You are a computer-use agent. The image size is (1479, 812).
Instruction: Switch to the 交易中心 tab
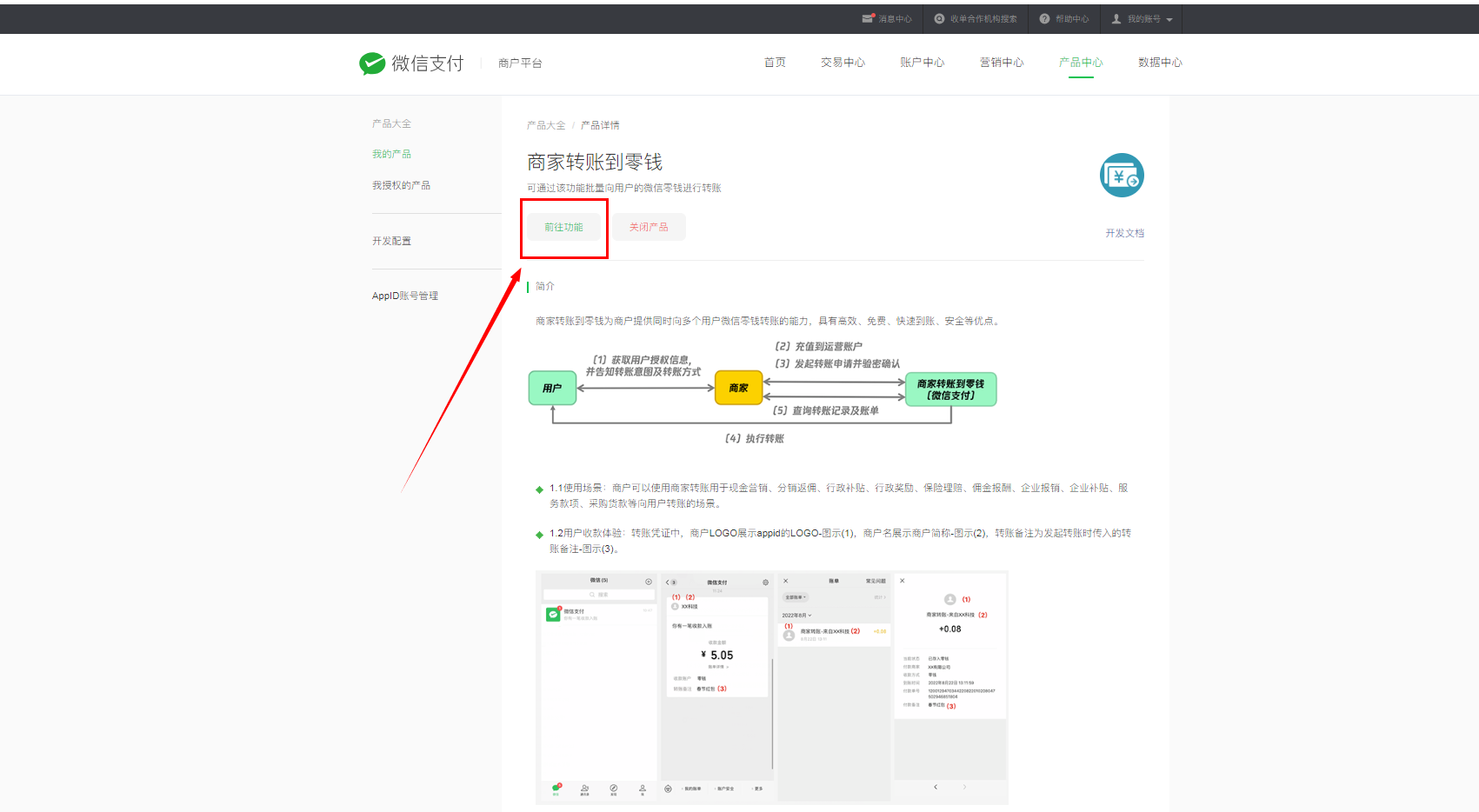[843, 63]
